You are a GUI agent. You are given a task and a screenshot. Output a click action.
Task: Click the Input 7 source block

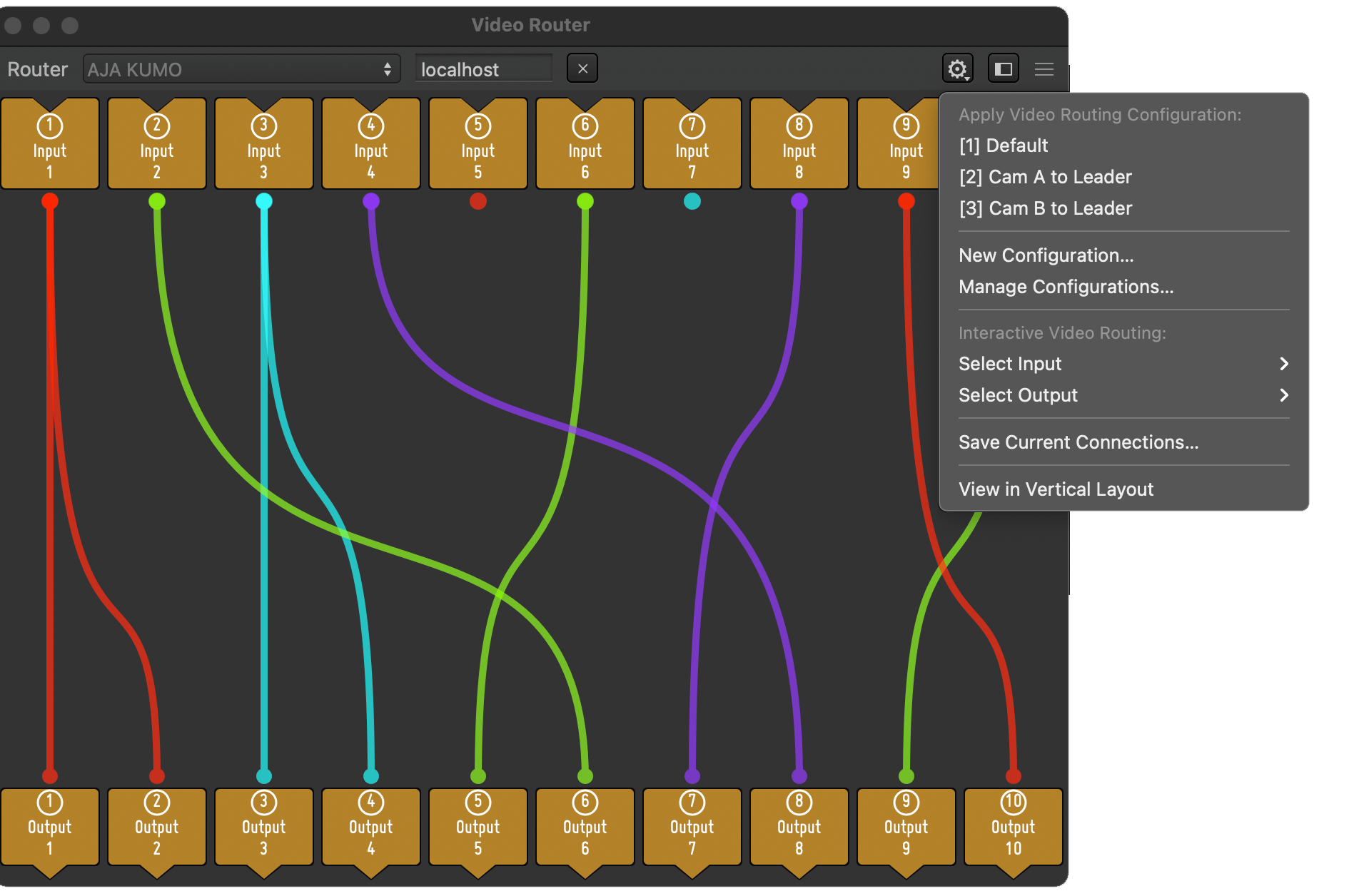(692, 146)
